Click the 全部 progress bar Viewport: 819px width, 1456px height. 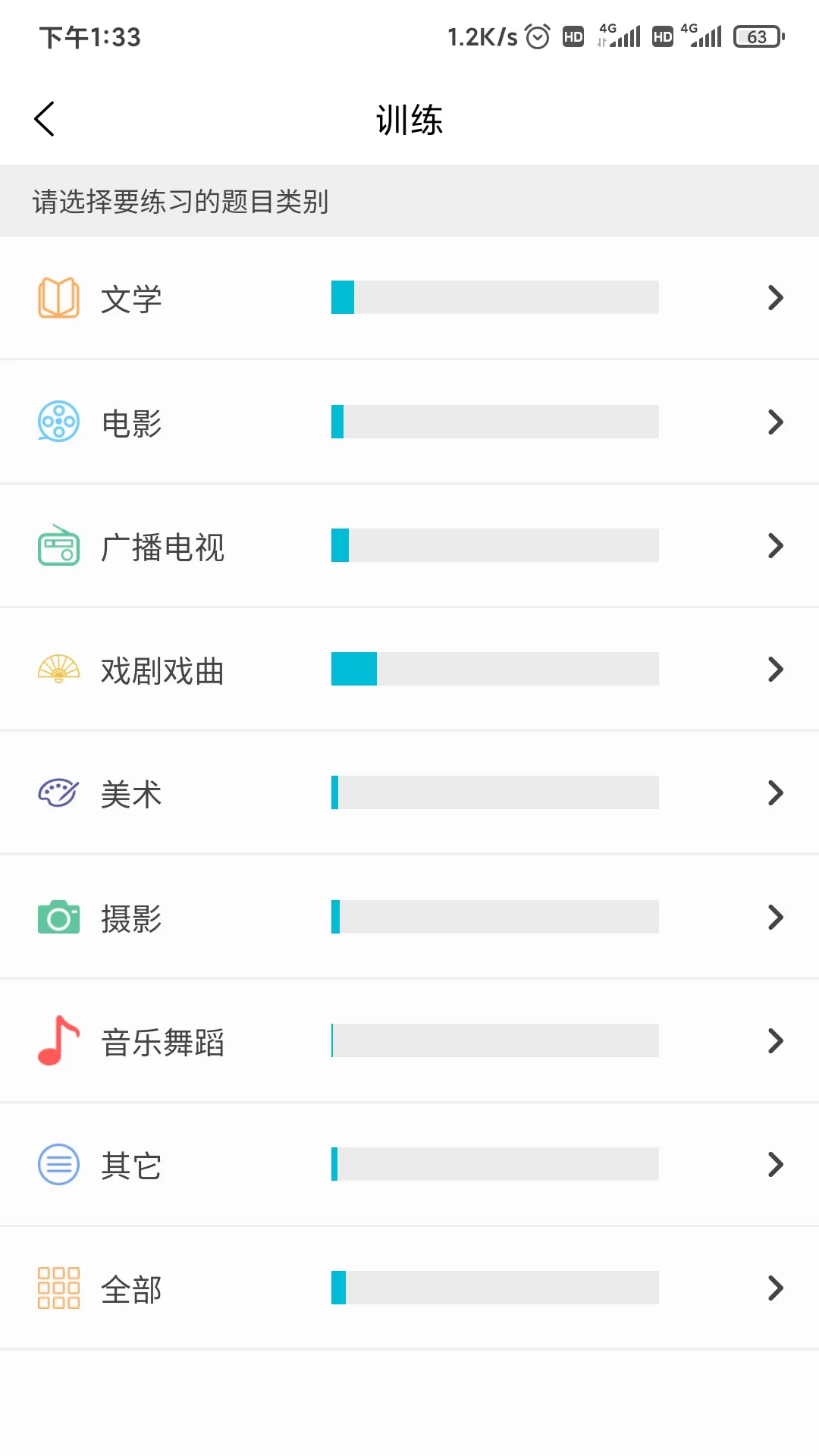(494, 1288)
